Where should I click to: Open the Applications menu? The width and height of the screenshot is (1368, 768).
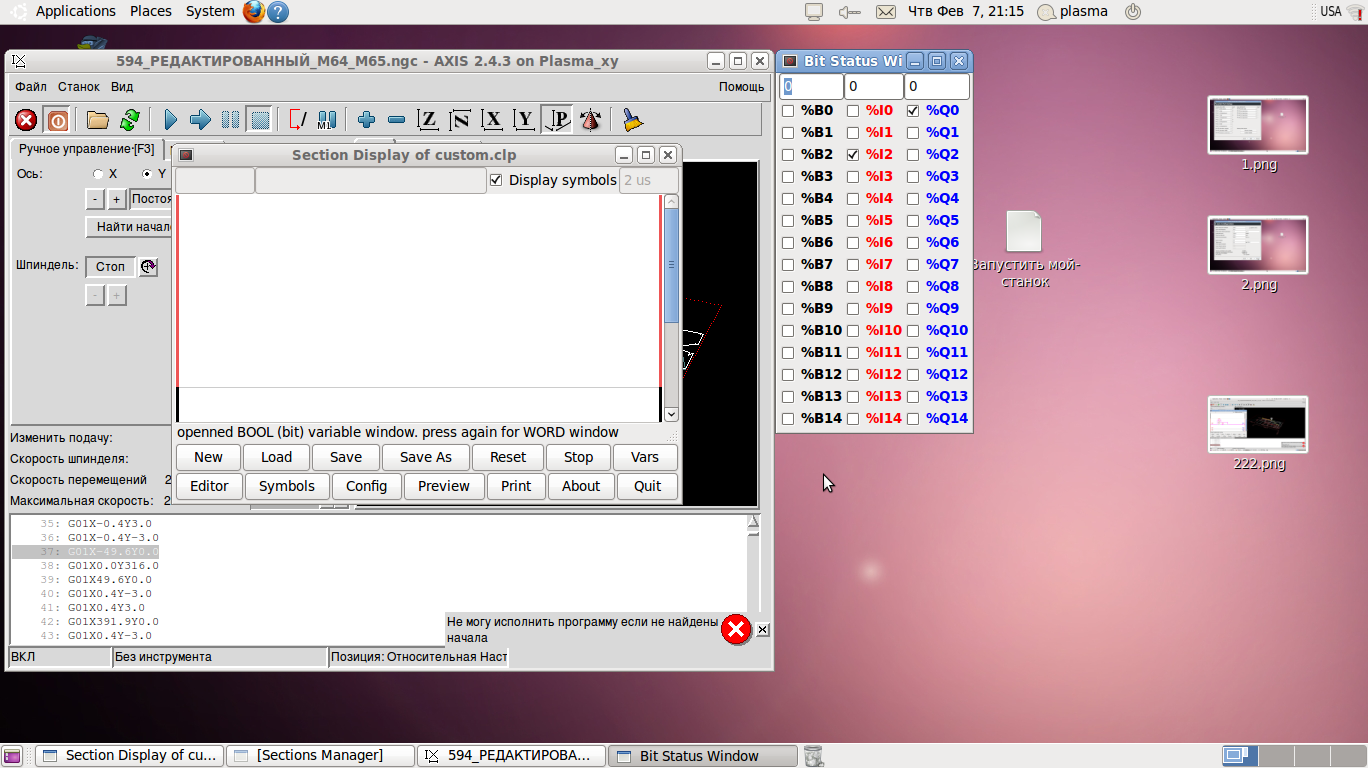point(76,11)
